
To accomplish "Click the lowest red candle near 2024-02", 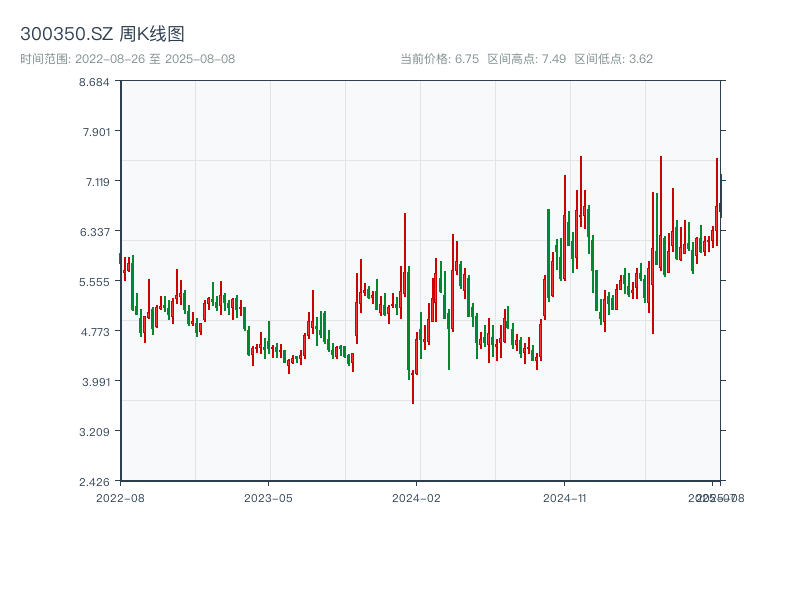I will tap(413, 388).
